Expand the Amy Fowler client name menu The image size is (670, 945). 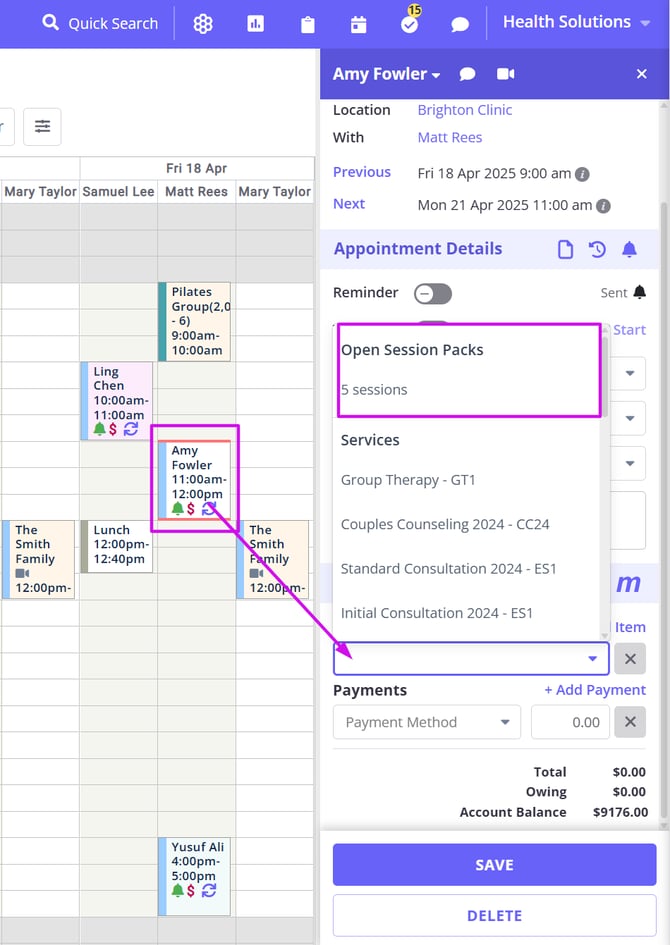click(x=386, y=74)
